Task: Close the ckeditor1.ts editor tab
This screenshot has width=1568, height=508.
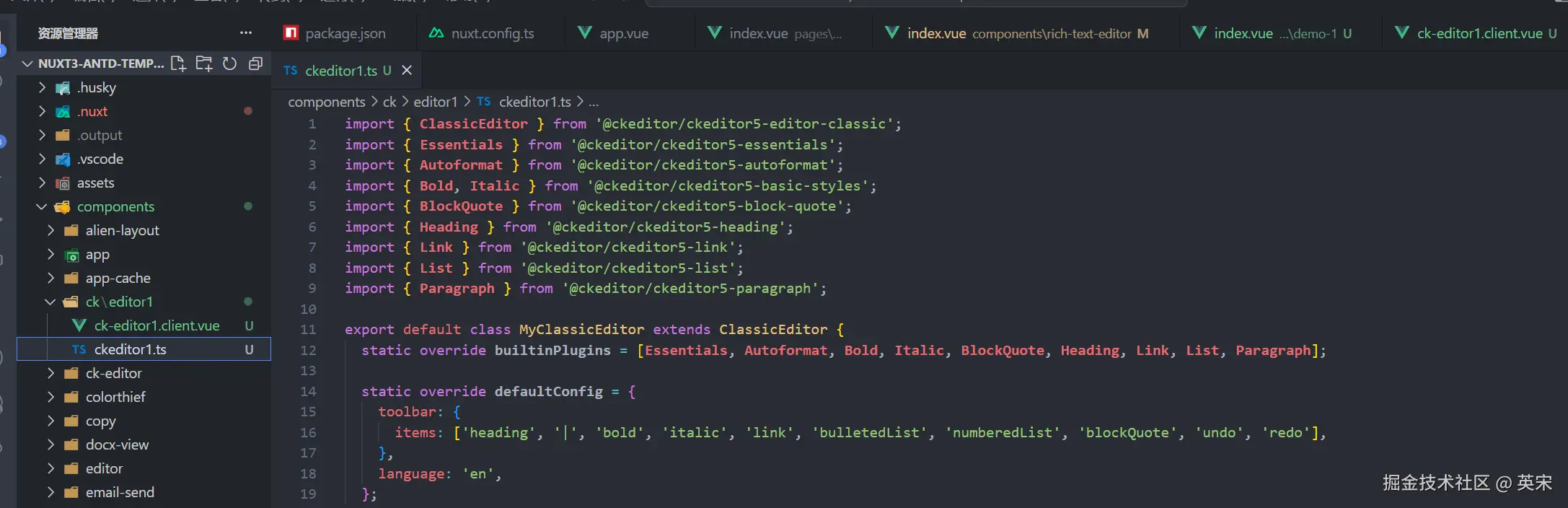Action: pos(407,70)
